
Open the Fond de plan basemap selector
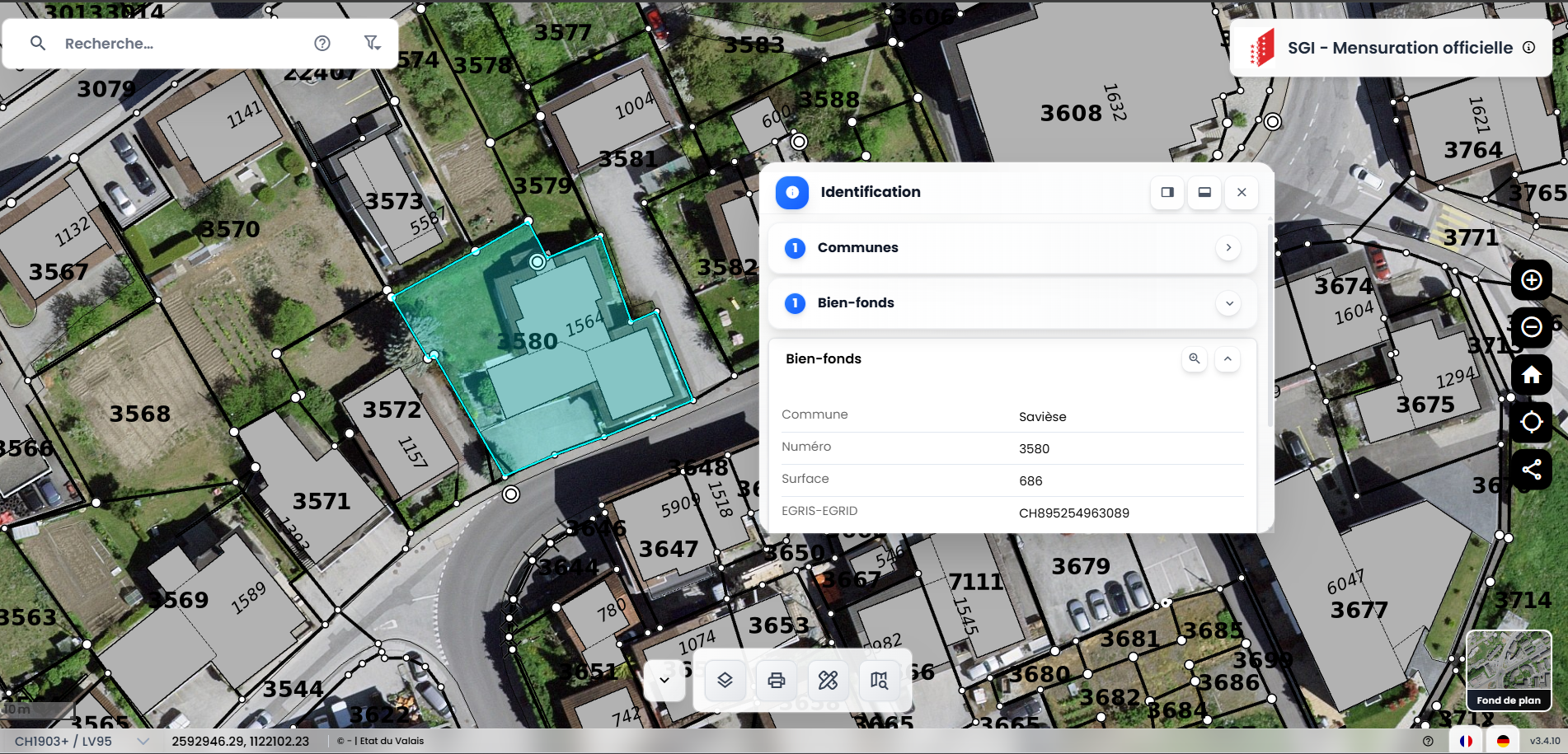(1508, 671)
